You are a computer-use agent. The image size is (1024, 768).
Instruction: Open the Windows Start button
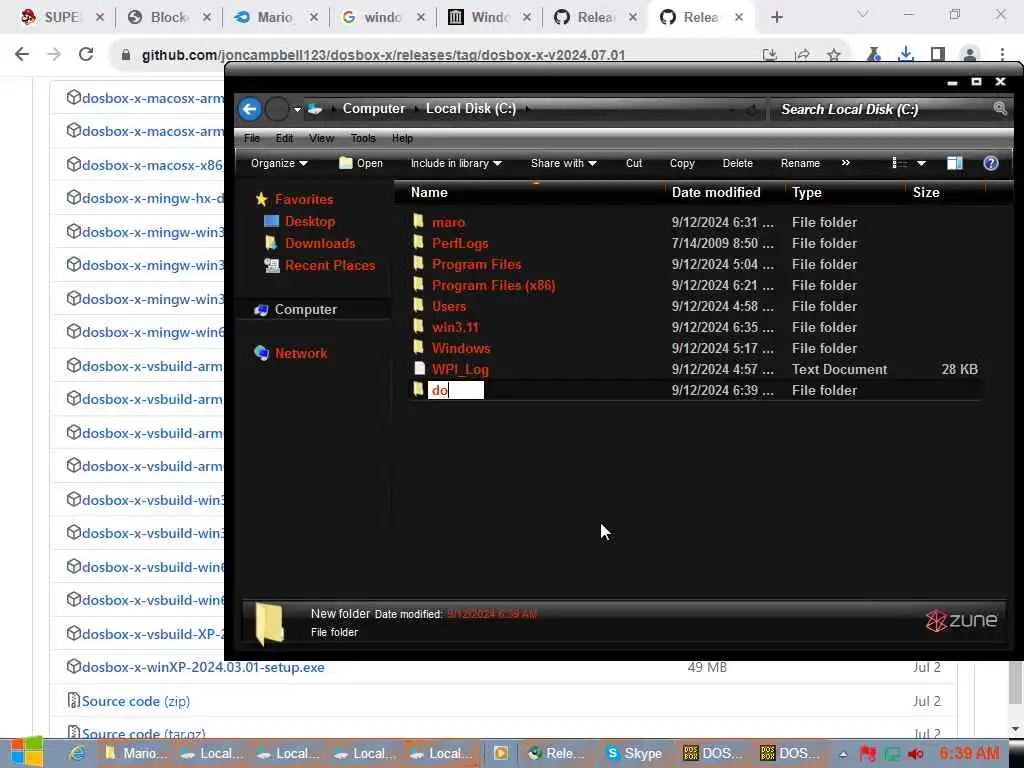26,752
